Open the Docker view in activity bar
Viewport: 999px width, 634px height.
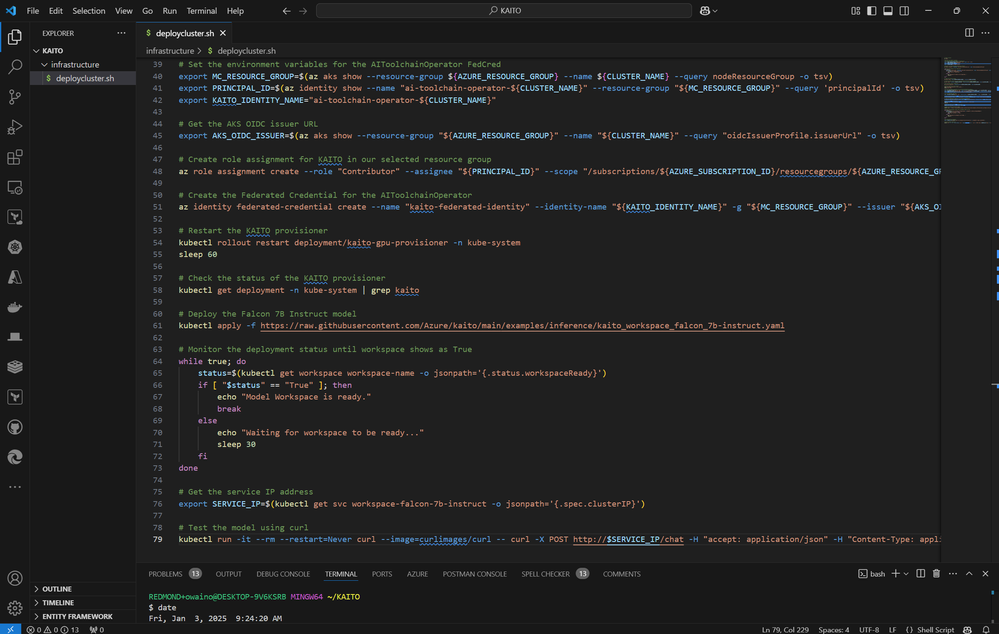(x=15, y=307)
